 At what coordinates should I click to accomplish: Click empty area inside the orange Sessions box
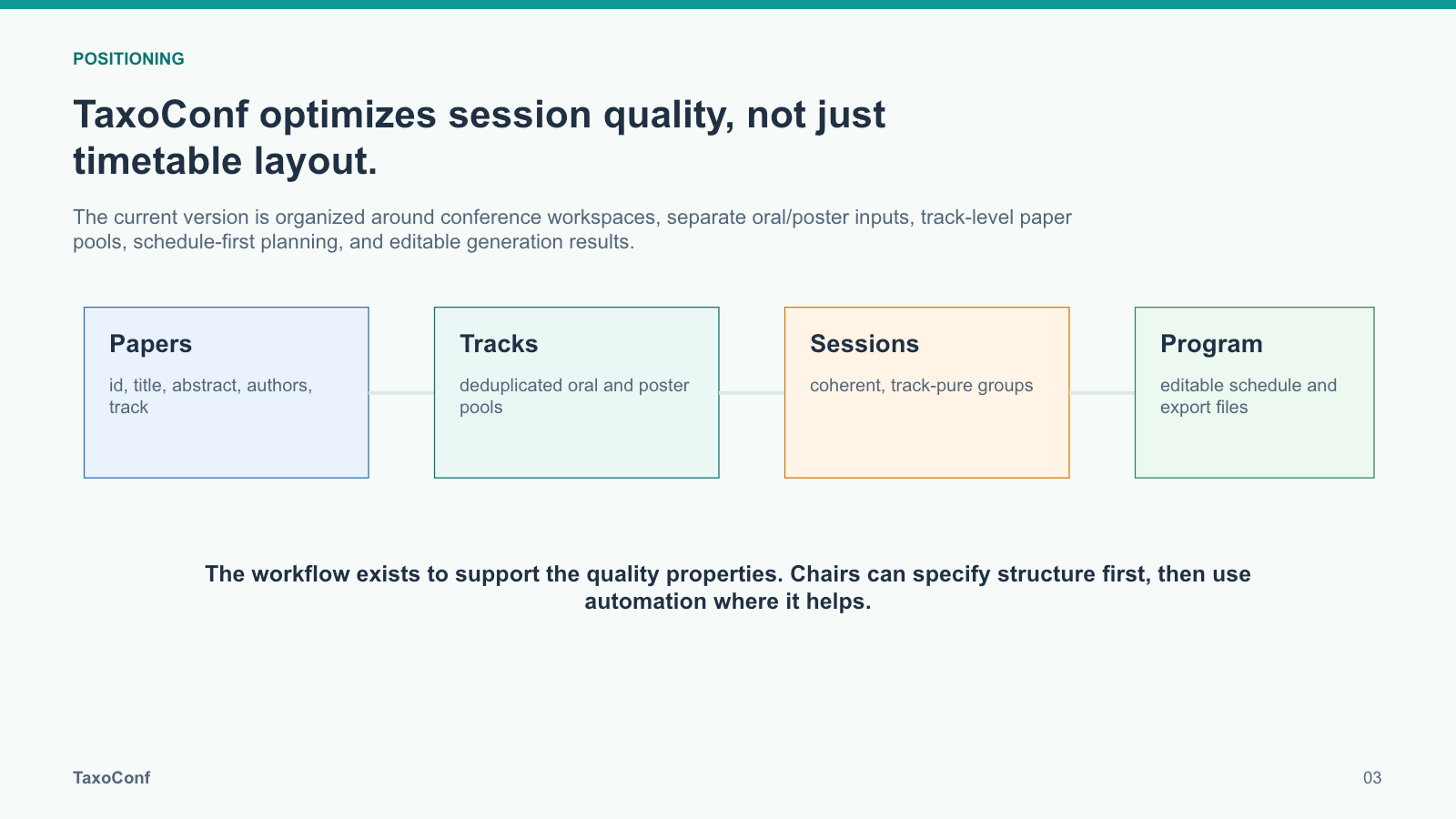click(926, 441)
